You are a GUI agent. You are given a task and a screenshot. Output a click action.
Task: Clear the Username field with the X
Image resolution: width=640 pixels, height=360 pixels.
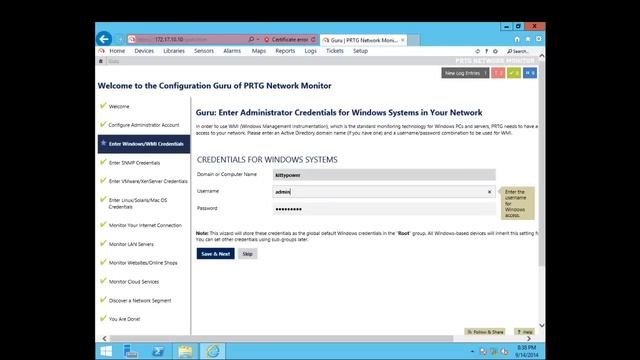(489, 192)
